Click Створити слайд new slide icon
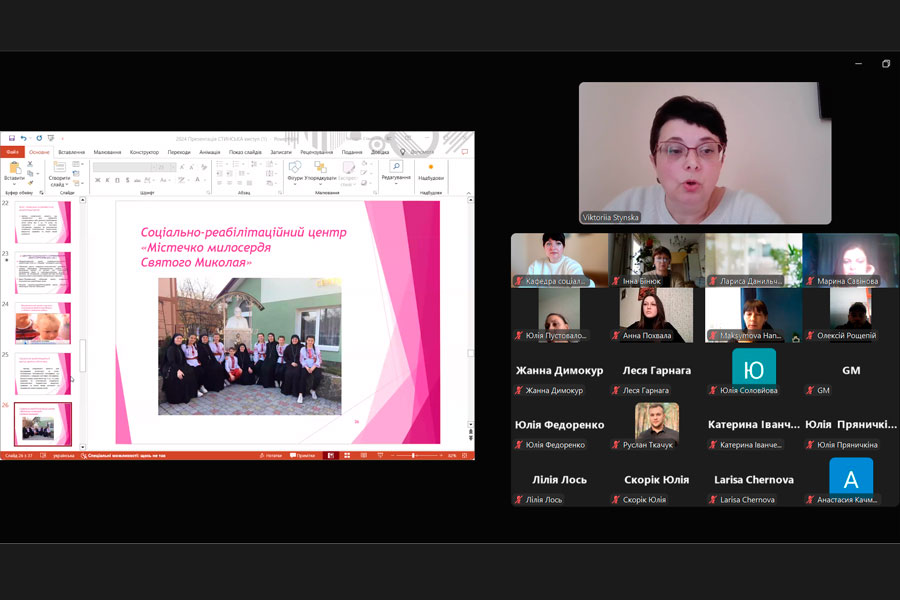 (59, 167)
